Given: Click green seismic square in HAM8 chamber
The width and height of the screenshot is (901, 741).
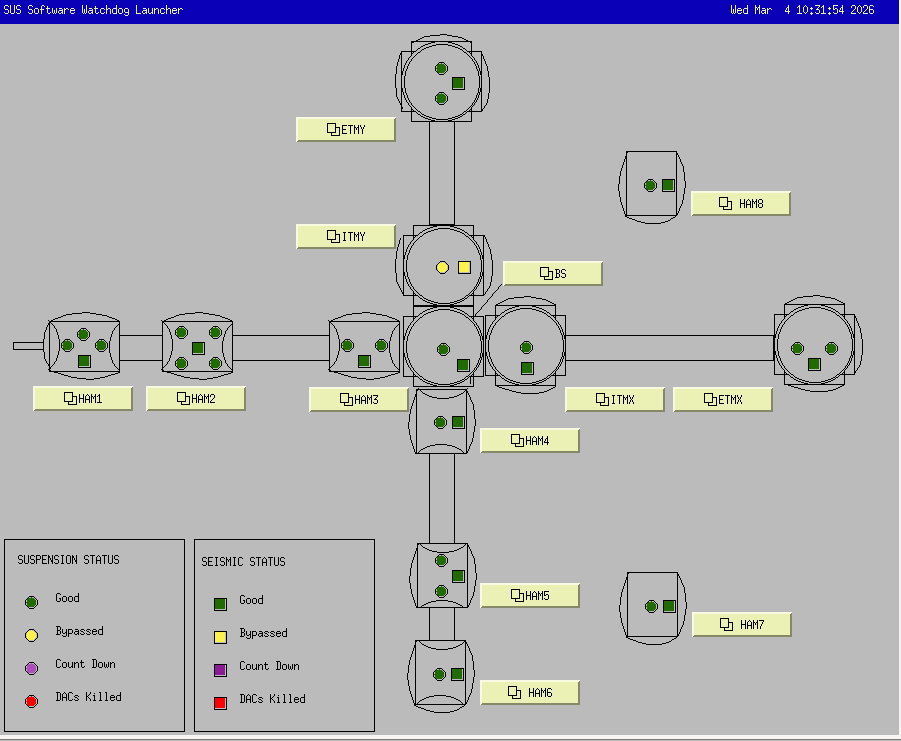Looking at the screenshot, I should (668, 185).
